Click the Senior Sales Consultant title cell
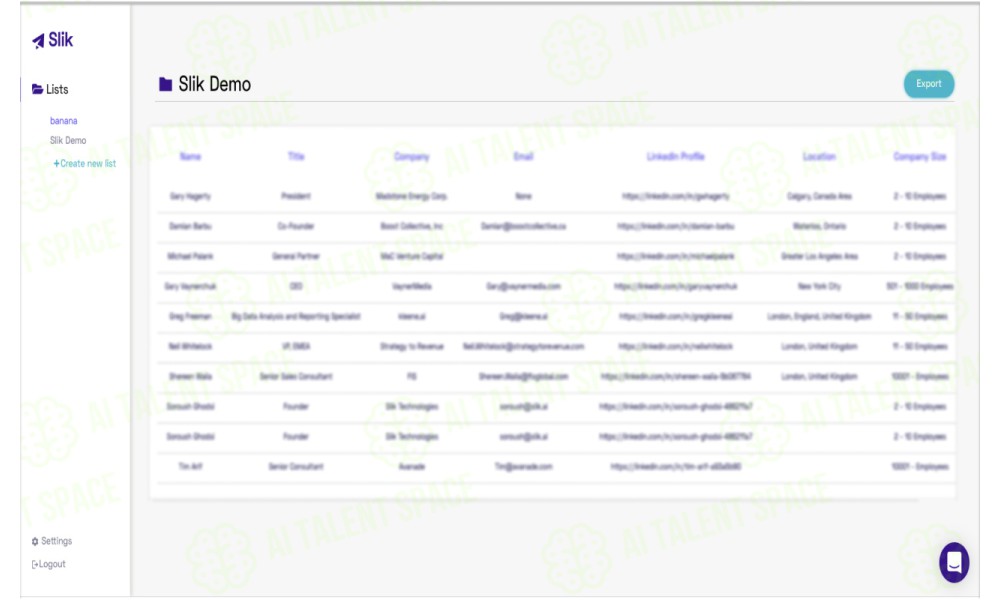This screenshot has width=1000, height=600. tap(296, 376)
